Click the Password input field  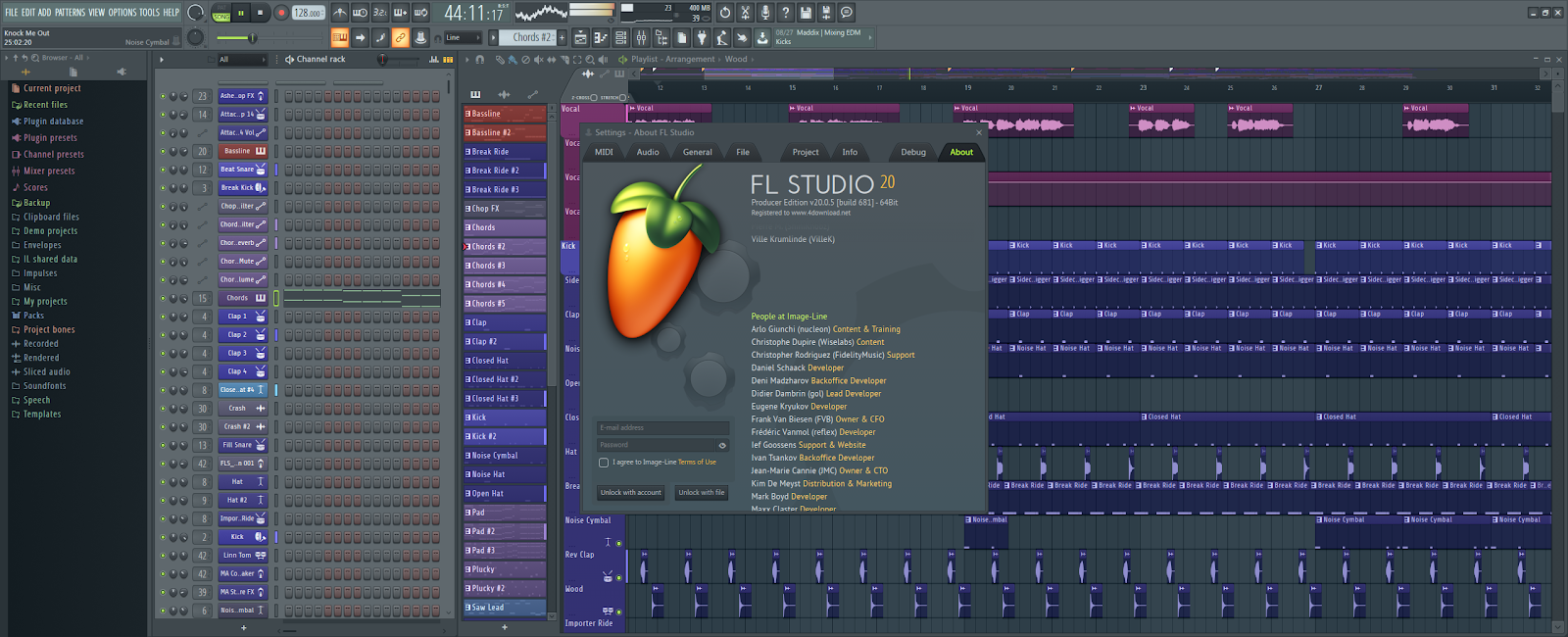point(657,445)
